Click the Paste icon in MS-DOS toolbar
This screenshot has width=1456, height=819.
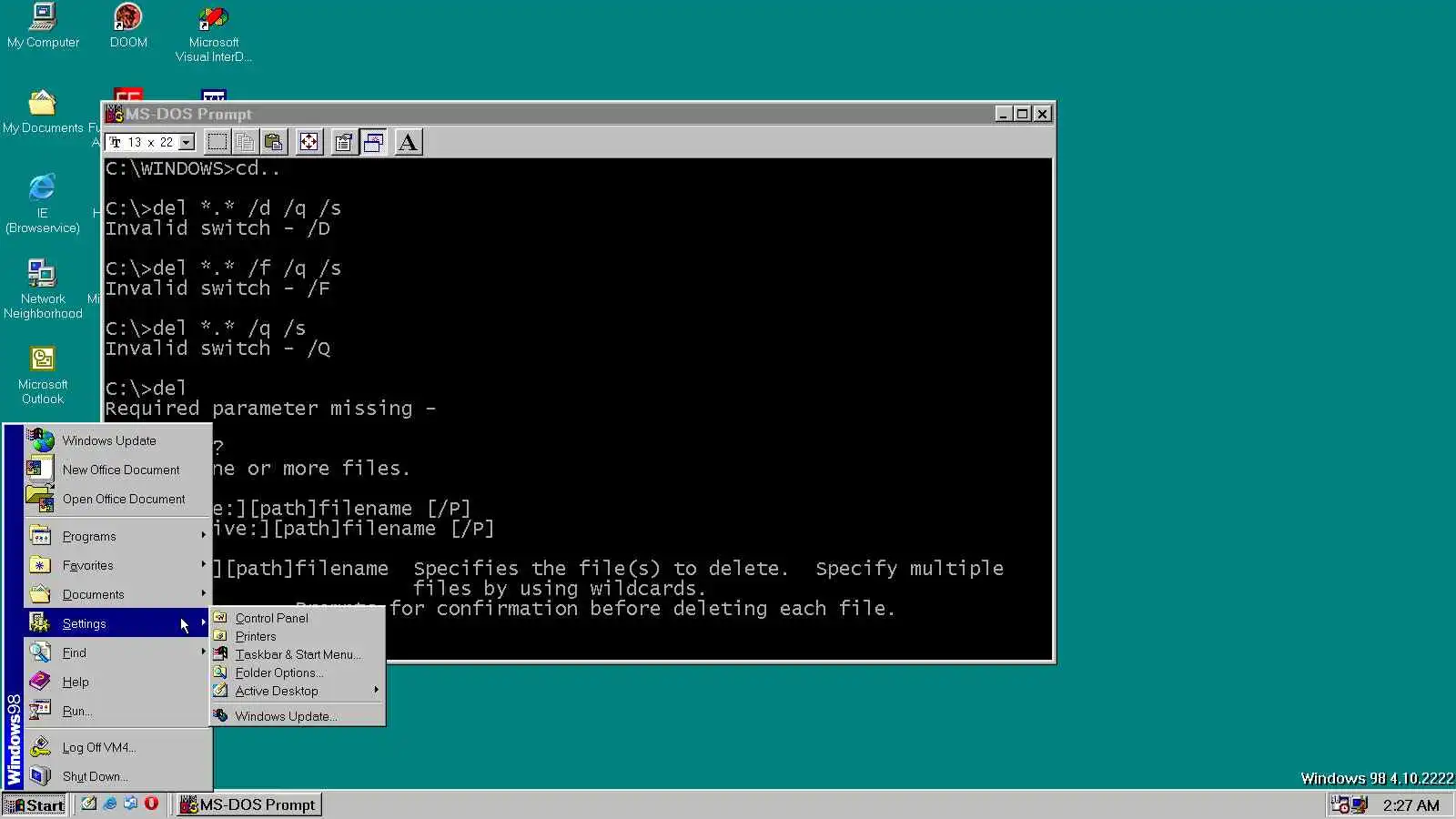pos(273,142)
